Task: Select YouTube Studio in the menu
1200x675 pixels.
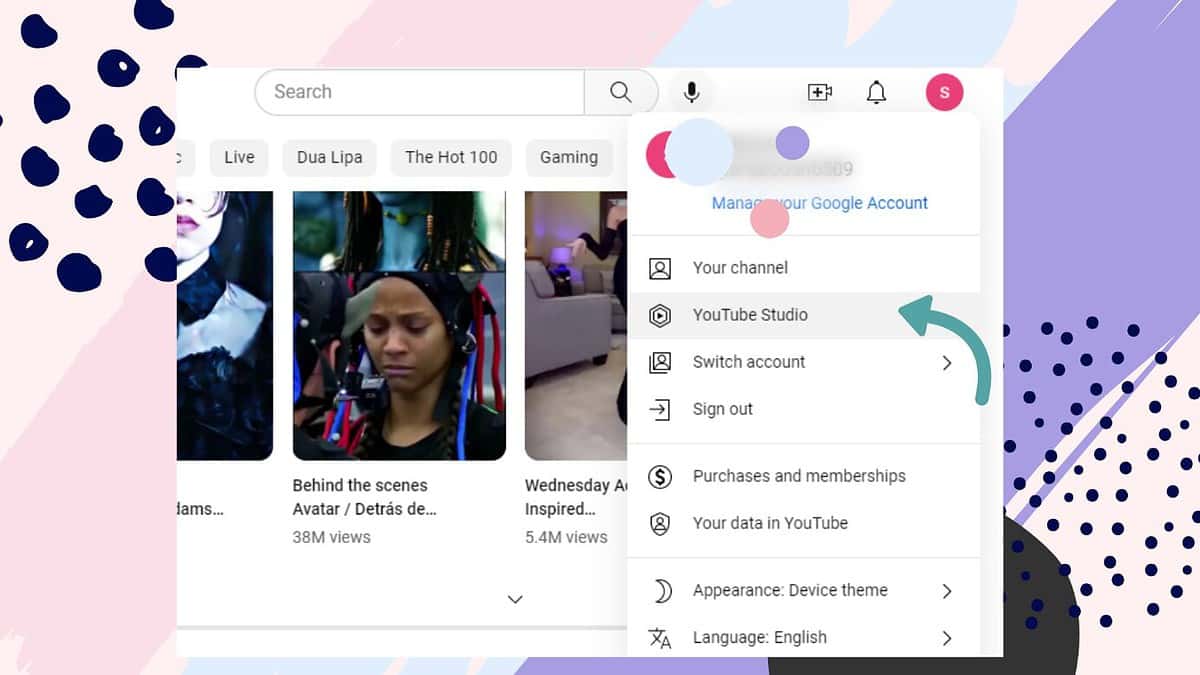Action: pos(804,315)
